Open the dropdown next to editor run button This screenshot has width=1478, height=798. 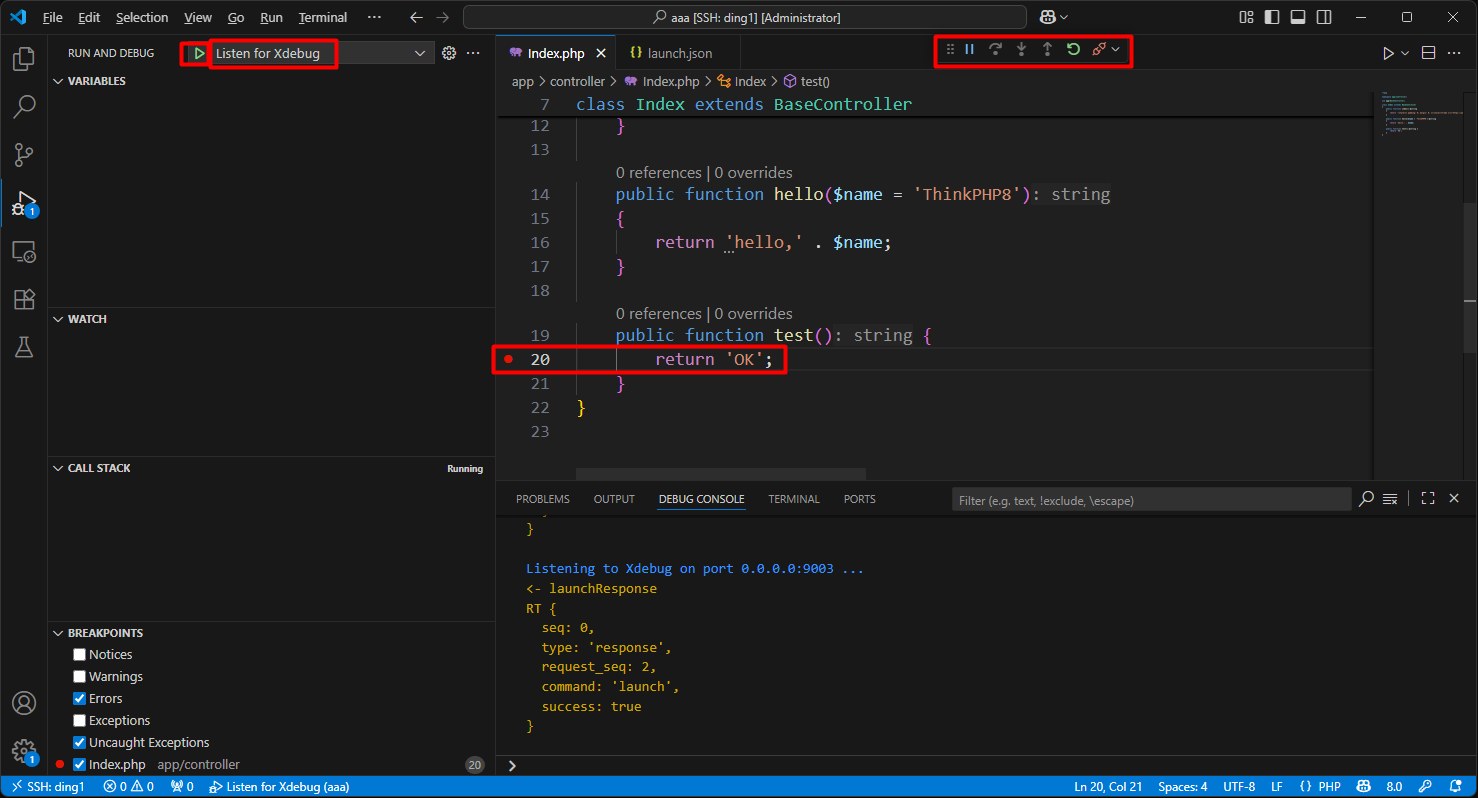coord(1405,53)
